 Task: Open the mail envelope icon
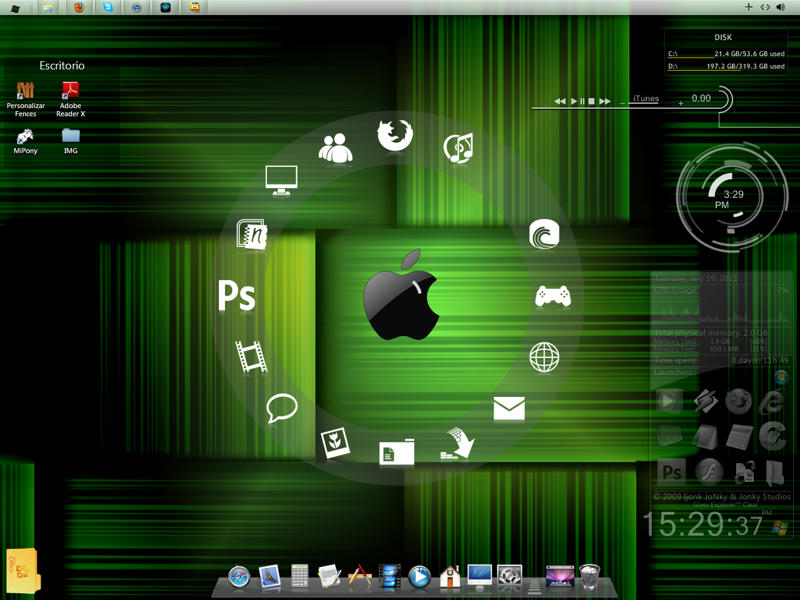pos(509,408)
